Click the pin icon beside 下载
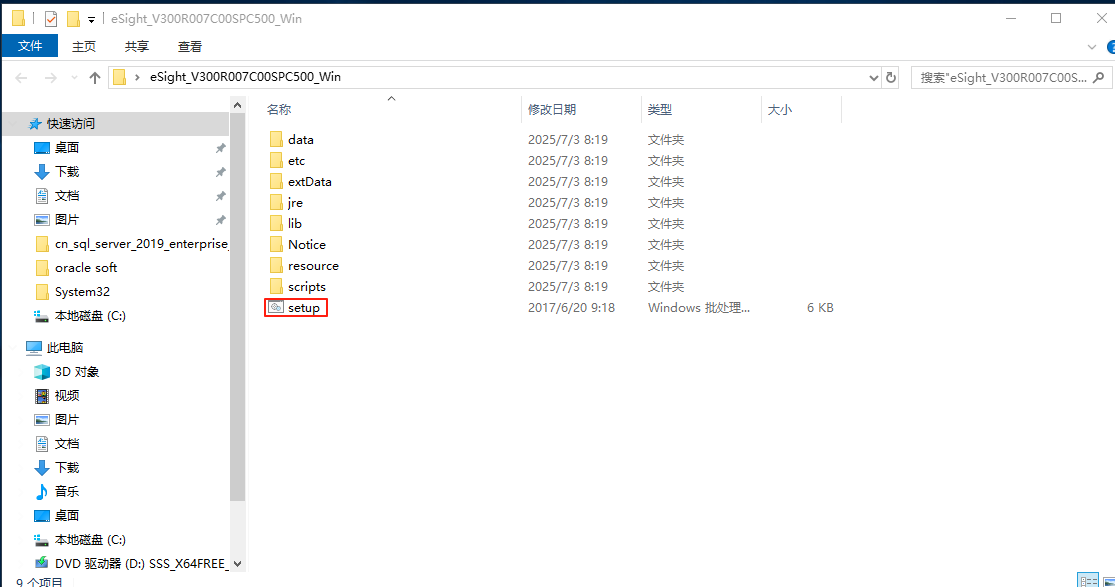The width and height of the screenshot is (1115, 587). tap(220, 172)
